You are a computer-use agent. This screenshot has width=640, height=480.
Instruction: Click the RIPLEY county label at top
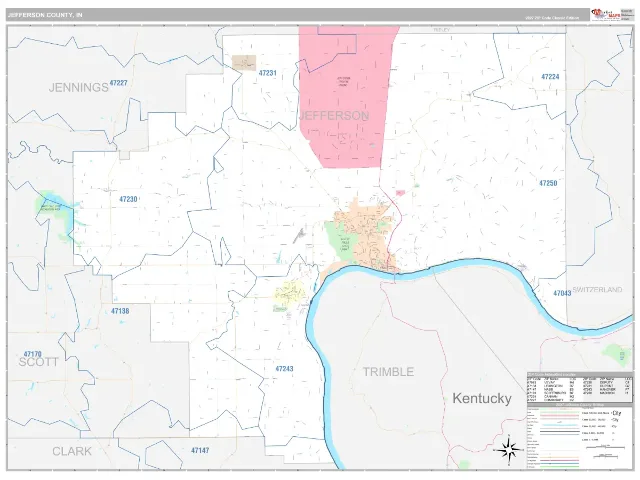[441, 30]
